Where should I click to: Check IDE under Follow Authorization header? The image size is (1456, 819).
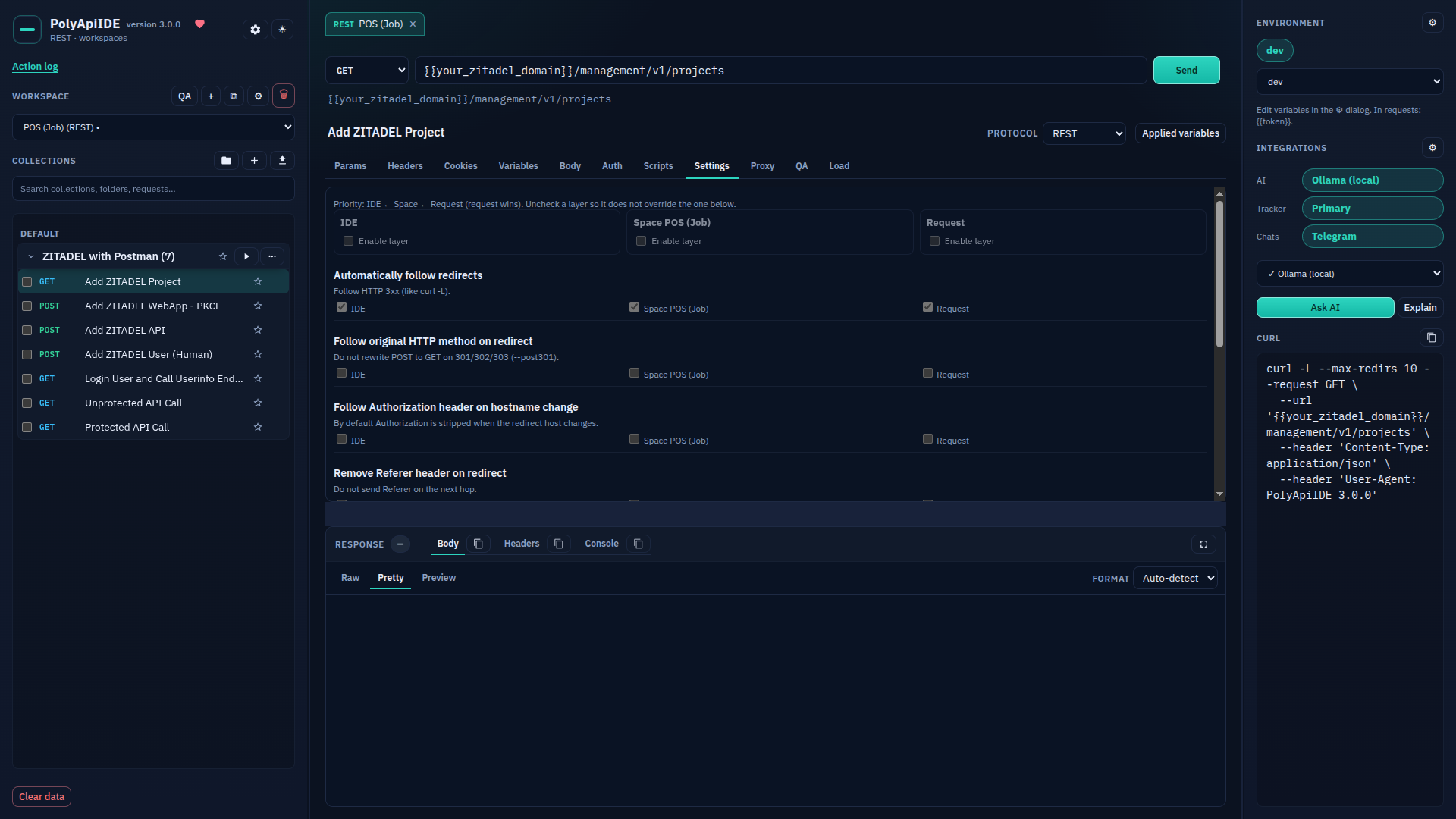(x=342, y=439)
